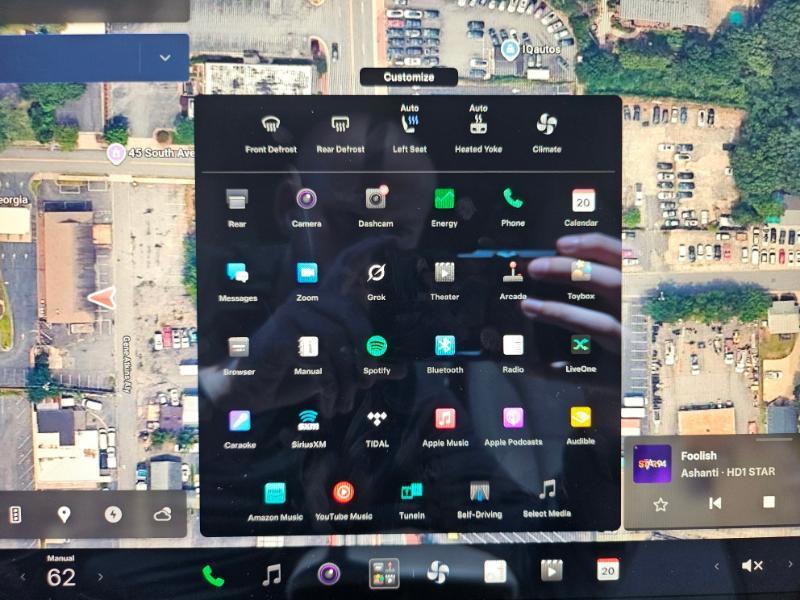800x600 pixels.
Task: Open the Radio app
Action: (513, 354)
